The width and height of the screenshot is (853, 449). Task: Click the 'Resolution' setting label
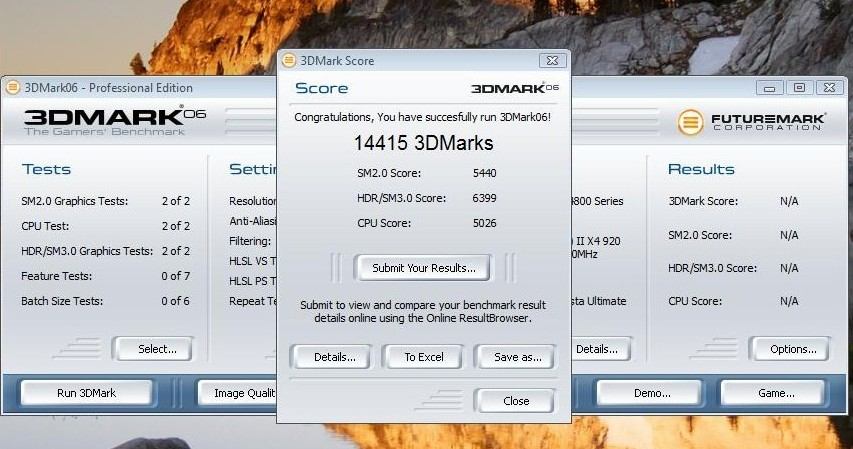[253, 201]
